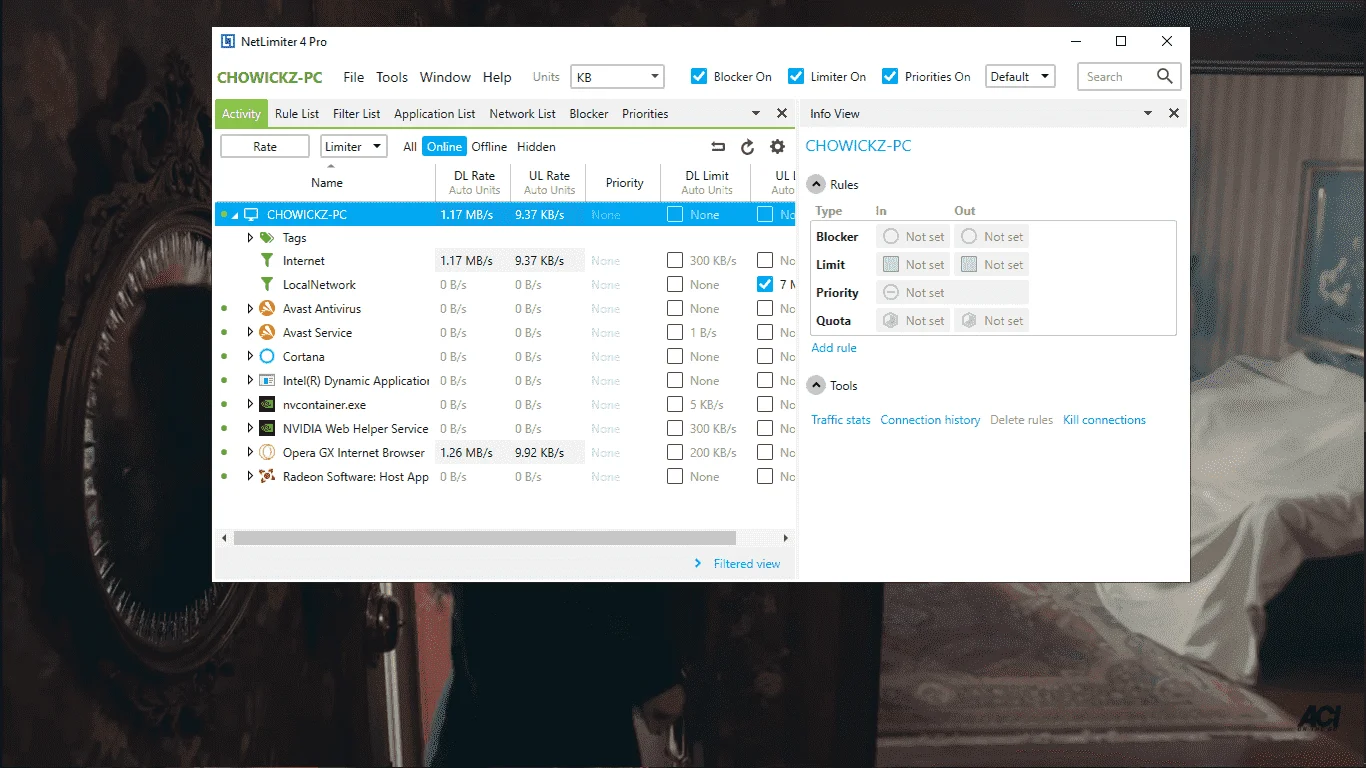Click Kill connections
Screen dimensions: 1366x768
coord(1104,420)
